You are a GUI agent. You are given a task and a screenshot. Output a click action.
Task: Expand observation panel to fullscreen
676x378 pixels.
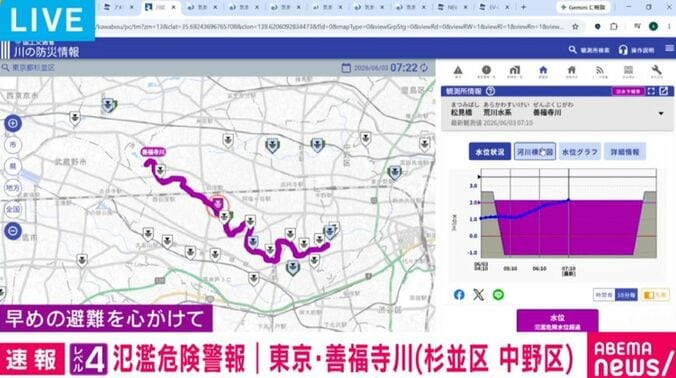coord(651,91)
